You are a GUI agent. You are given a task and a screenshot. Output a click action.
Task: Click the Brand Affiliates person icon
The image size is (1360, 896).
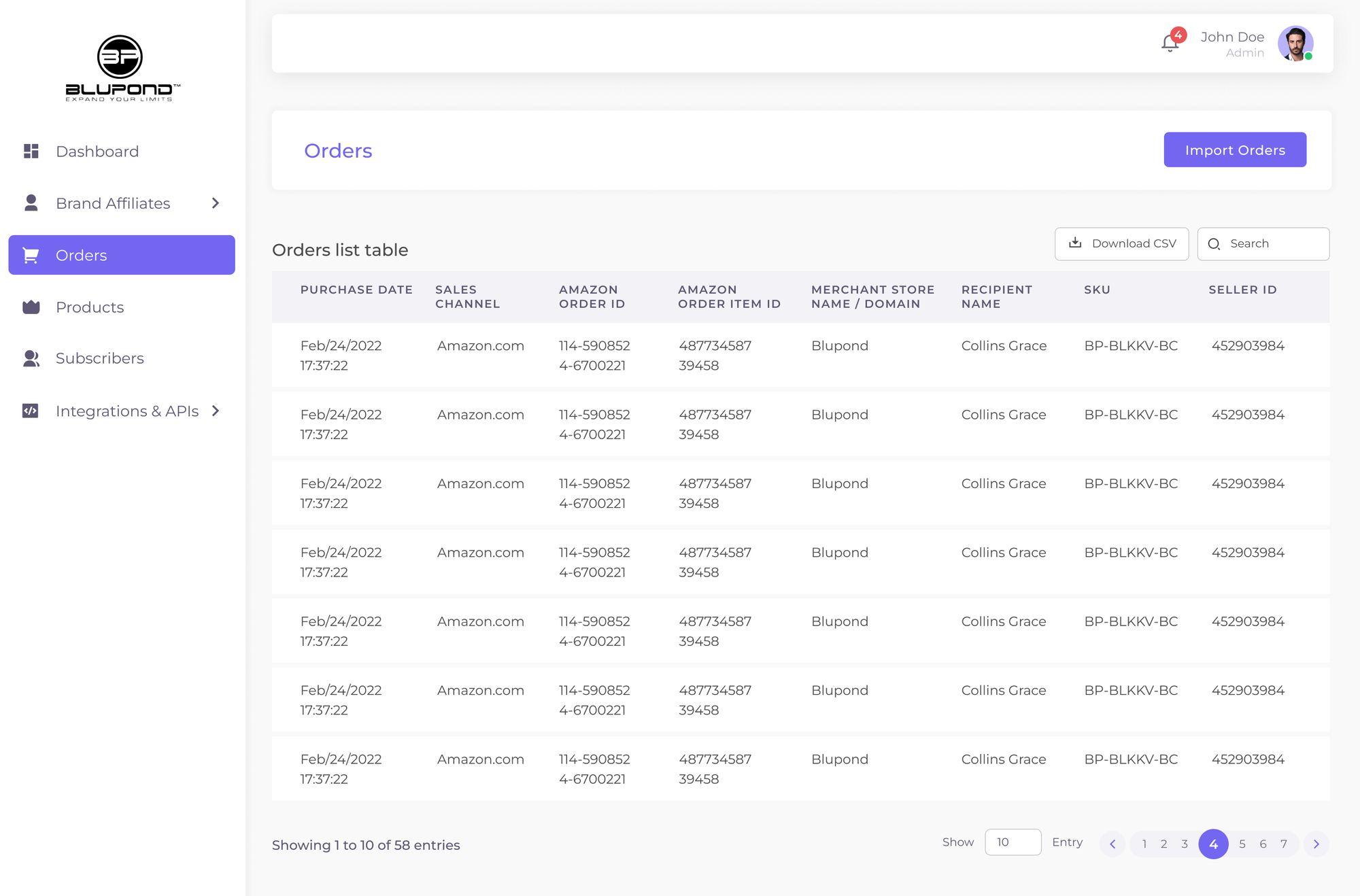coord(31,203)
